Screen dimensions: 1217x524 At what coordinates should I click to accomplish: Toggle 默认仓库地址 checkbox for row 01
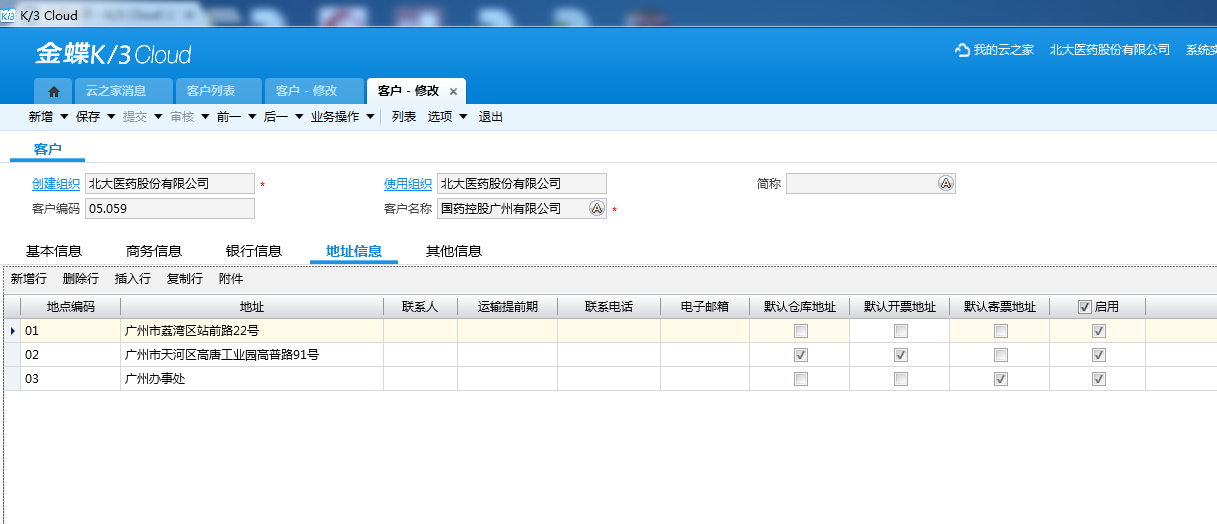pos(800,331)
